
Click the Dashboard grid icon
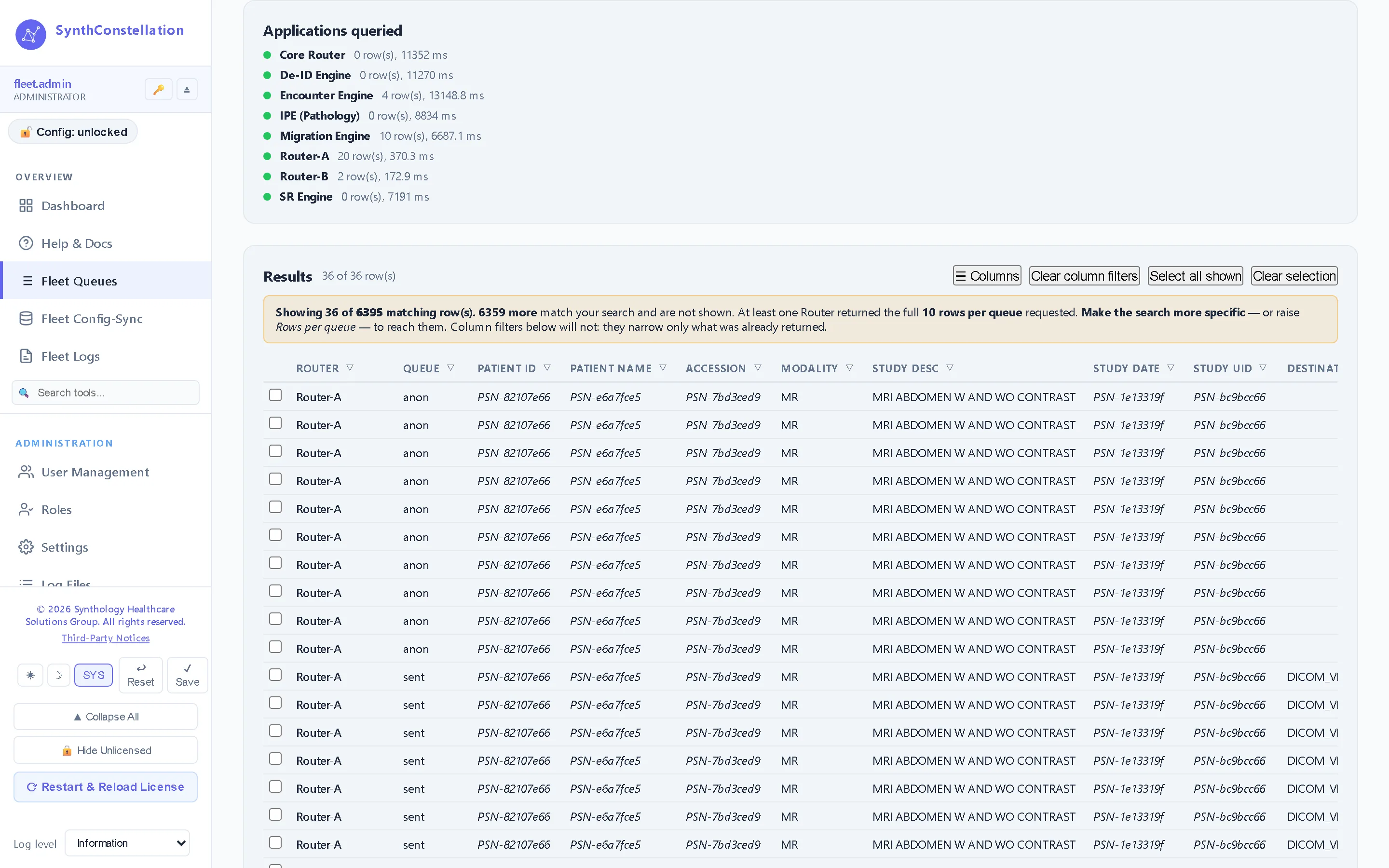(26, 205)
